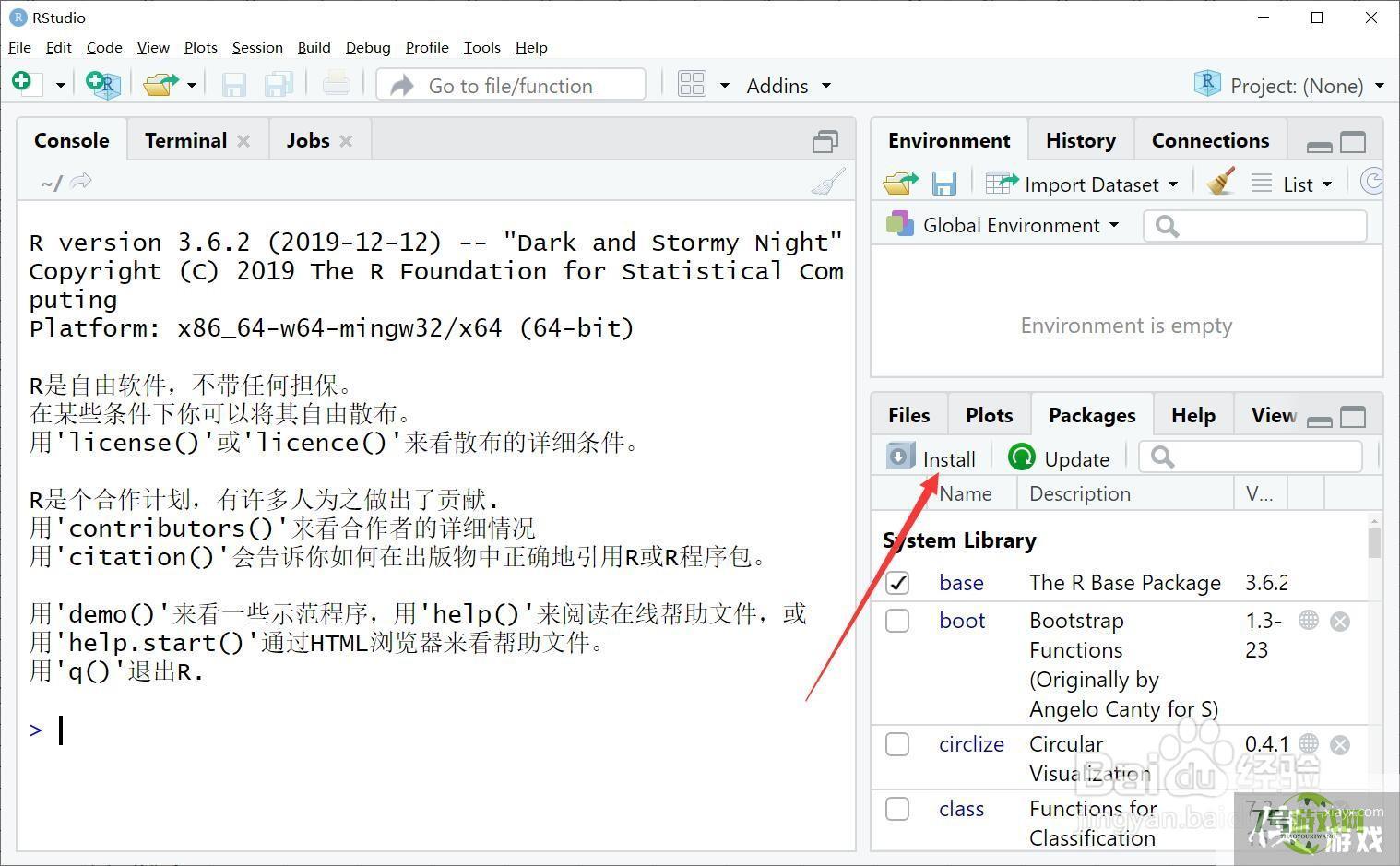Click the Open File folder icon
Screen dimensions: 1400x866
(161, 85)
